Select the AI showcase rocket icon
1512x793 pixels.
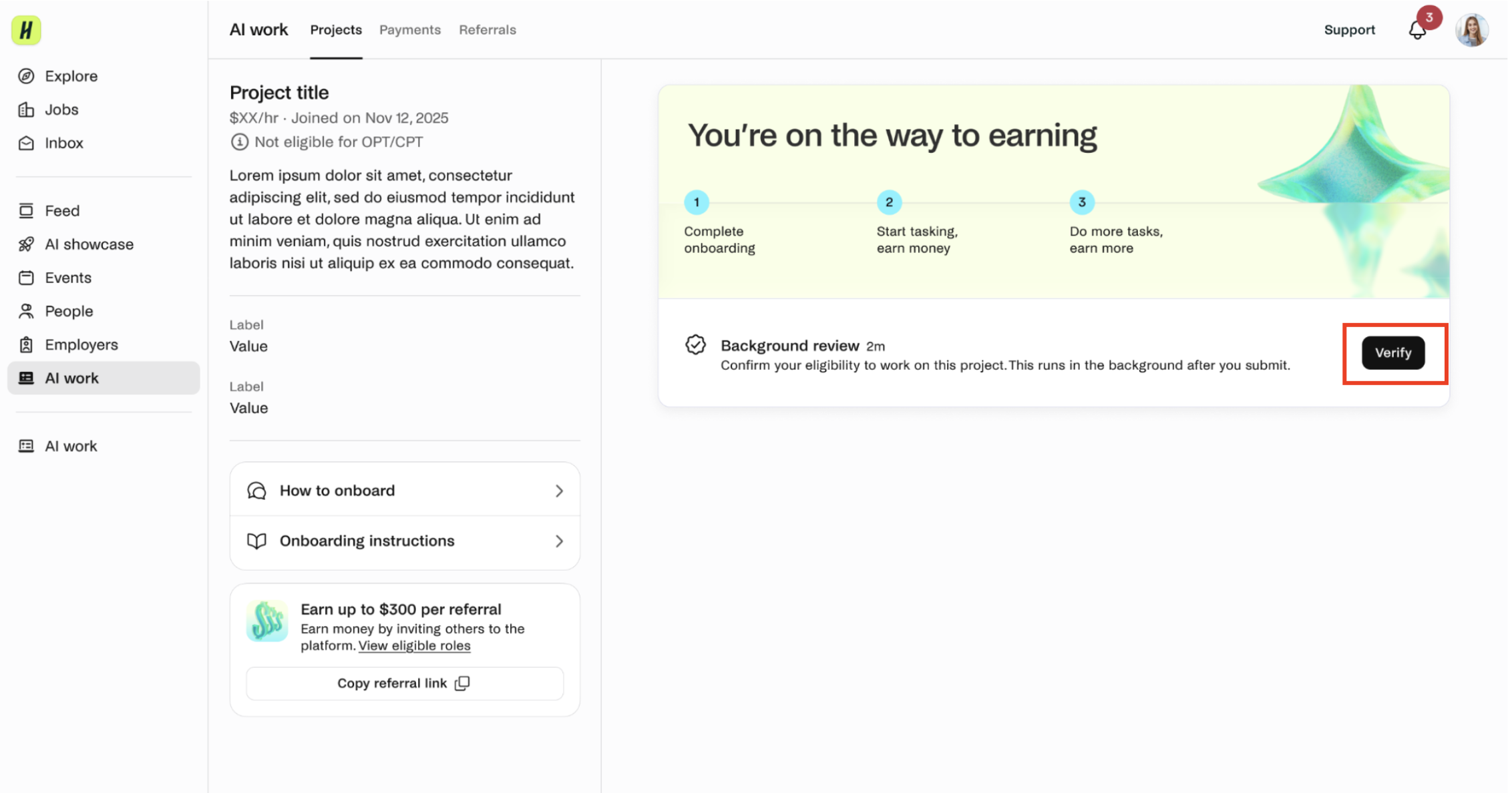[x=26, y=244]
